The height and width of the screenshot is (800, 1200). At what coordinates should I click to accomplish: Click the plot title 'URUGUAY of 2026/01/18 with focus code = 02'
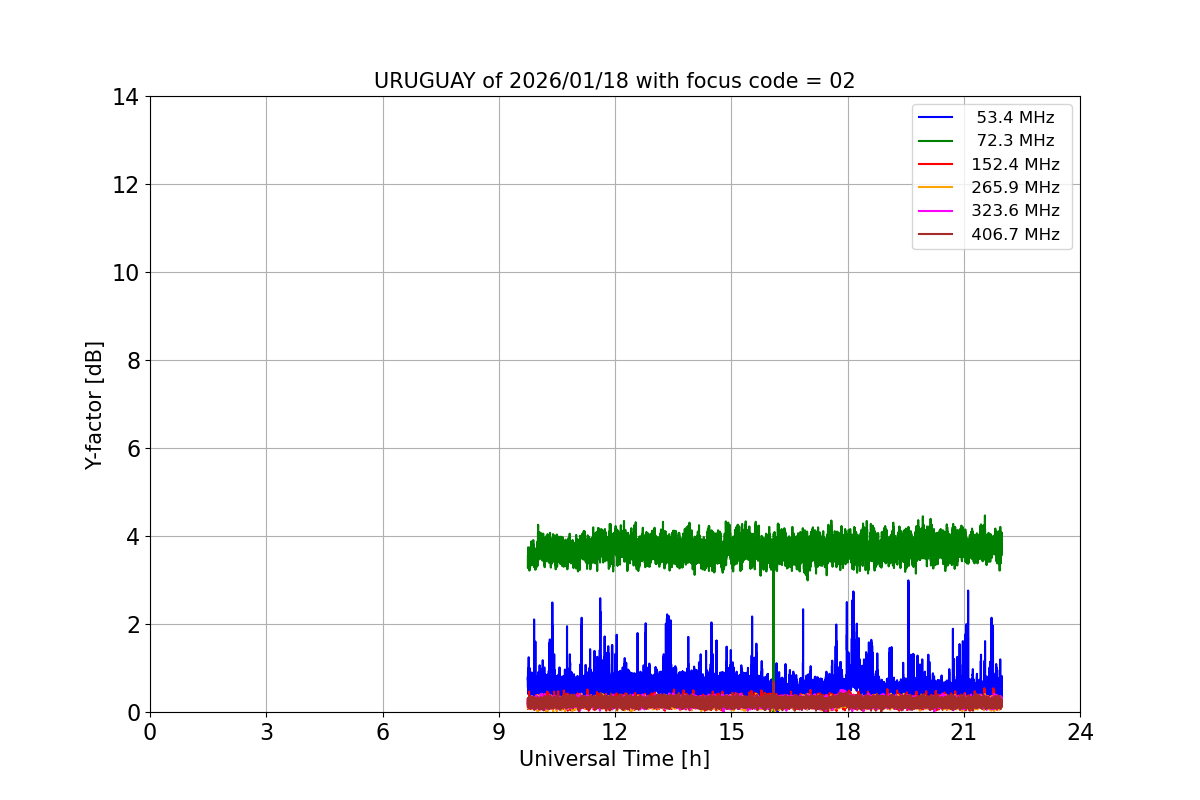tap(614, 81)
